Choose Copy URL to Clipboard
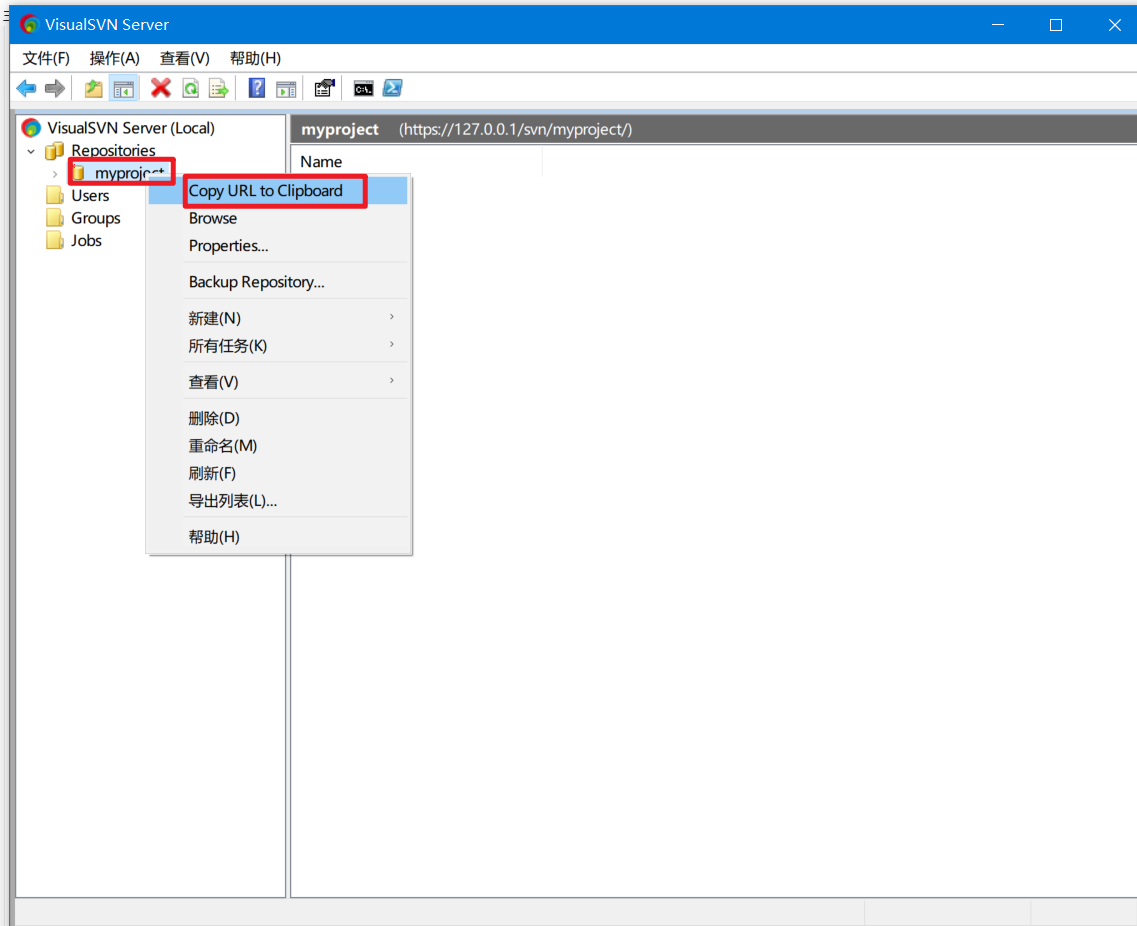This screenshot has width=1137, height=926. (x=278, y=191)
